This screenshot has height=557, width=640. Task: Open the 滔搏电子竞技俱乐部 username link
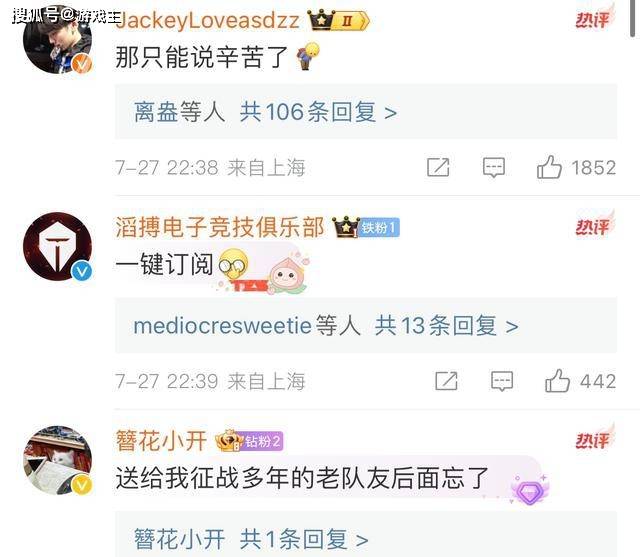pos(220,227)
